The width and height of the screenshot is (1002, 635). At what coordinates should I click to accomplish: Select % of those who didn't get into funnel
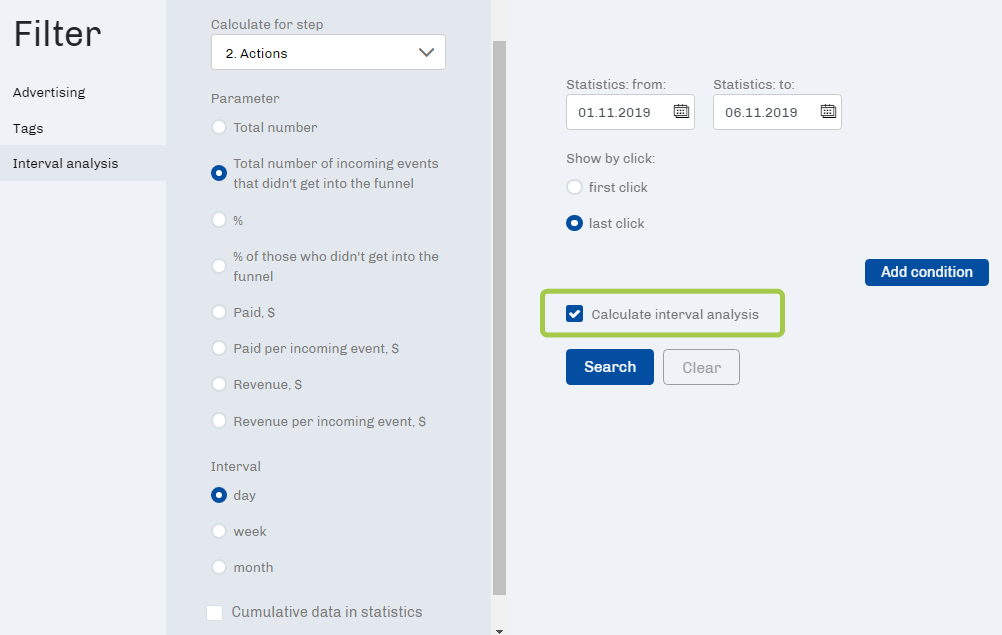pos(219,266)
